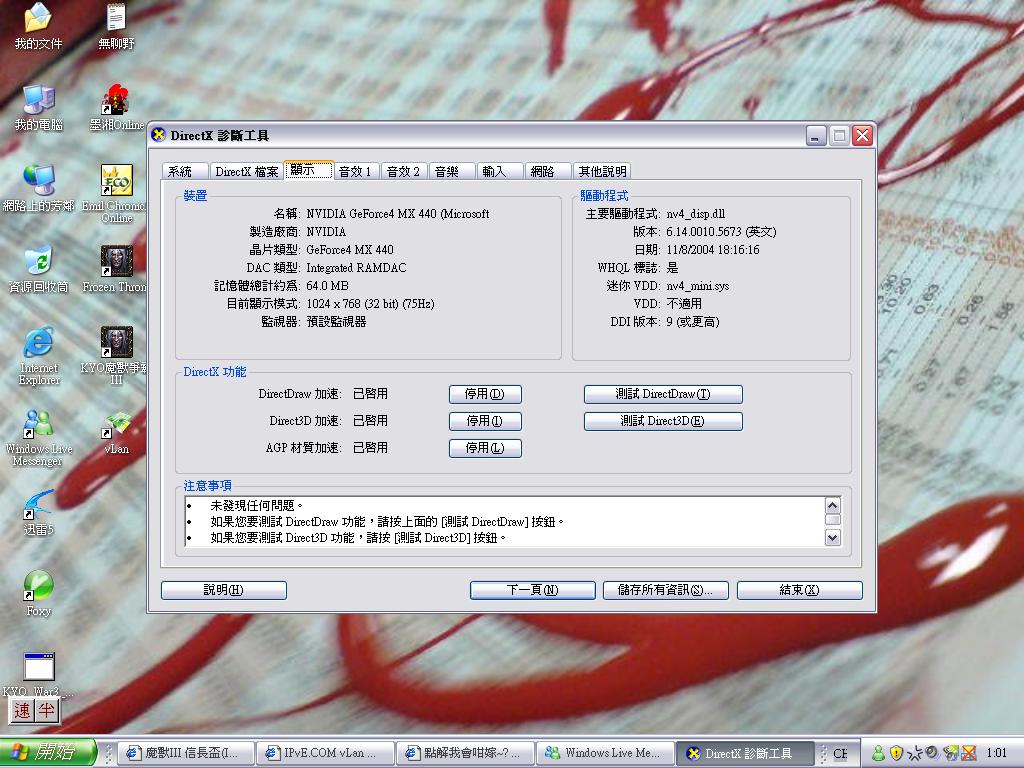Screen dimensions: 1024x768
Task: Disable DirectDraw acceleration with 停用(D)
Action: click(x=485, y=394)
